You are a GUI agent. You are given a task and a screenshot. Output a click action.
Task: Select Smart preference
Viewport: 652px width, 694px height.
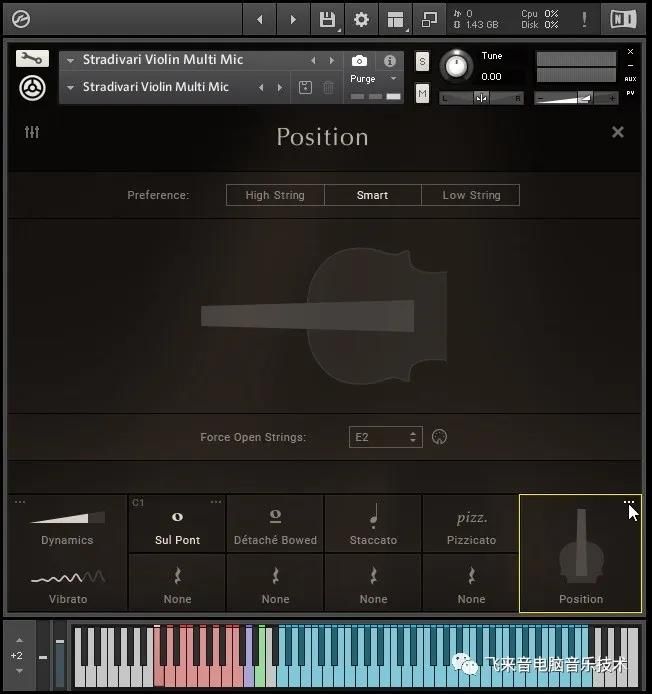click(372, 195)
